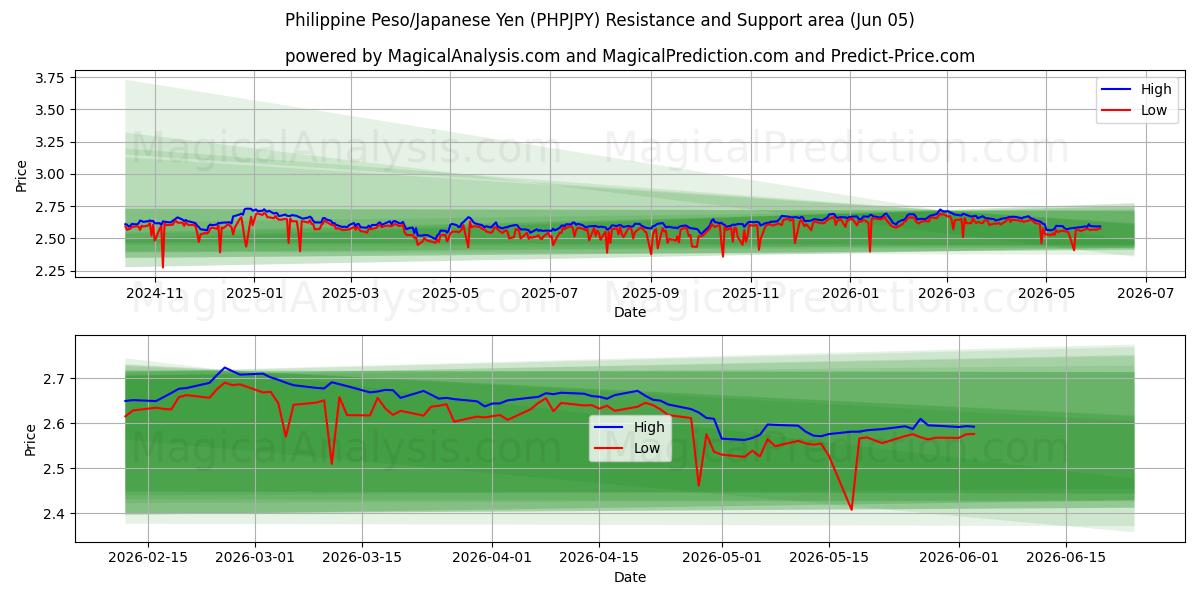Click the 2026-05-01 date tick label
The height and width of the screenshot is (600, 1200).
click(721, 558)
